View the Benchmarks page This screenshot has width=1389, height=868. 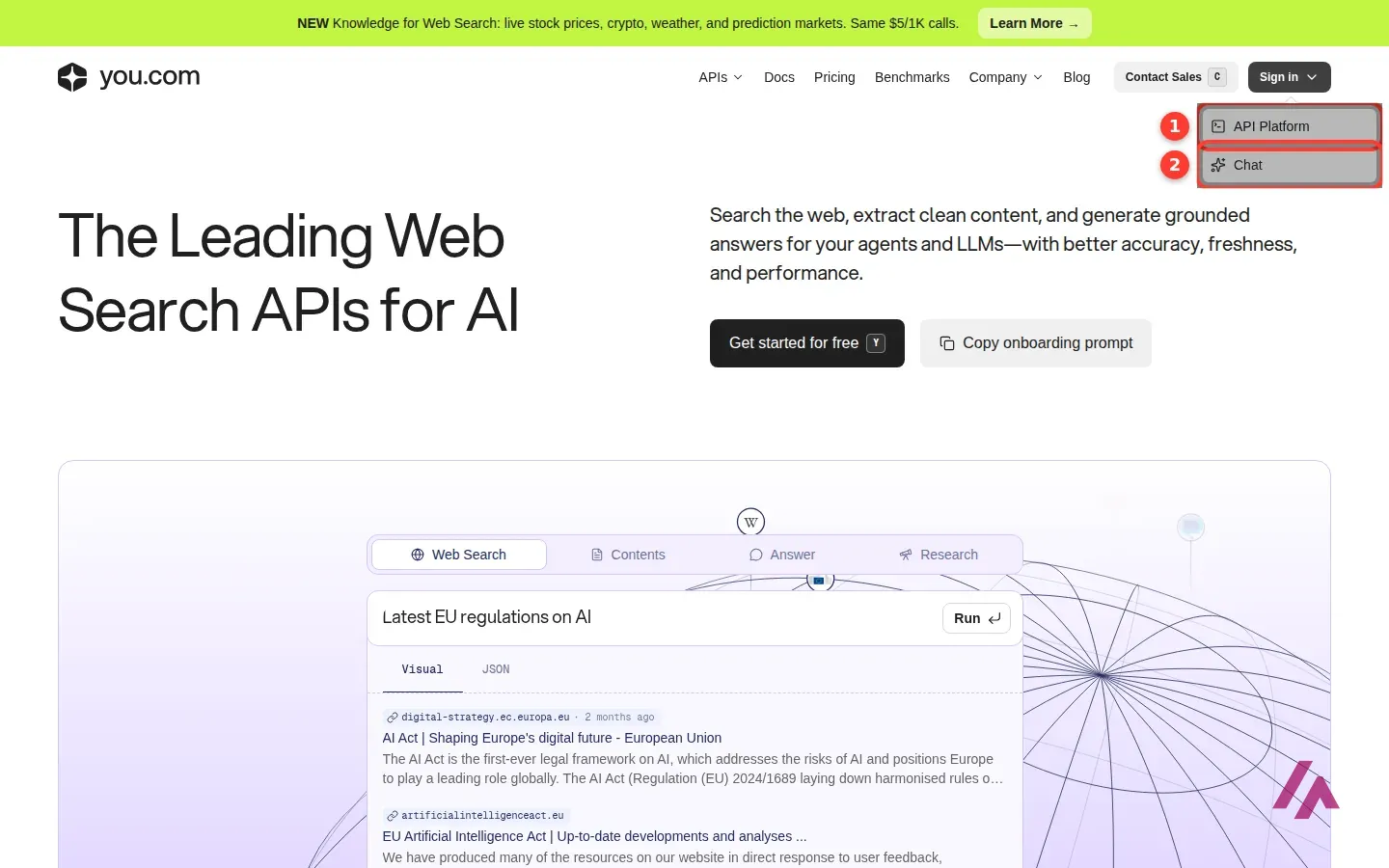pyautogui.click(x=912, y=77)
